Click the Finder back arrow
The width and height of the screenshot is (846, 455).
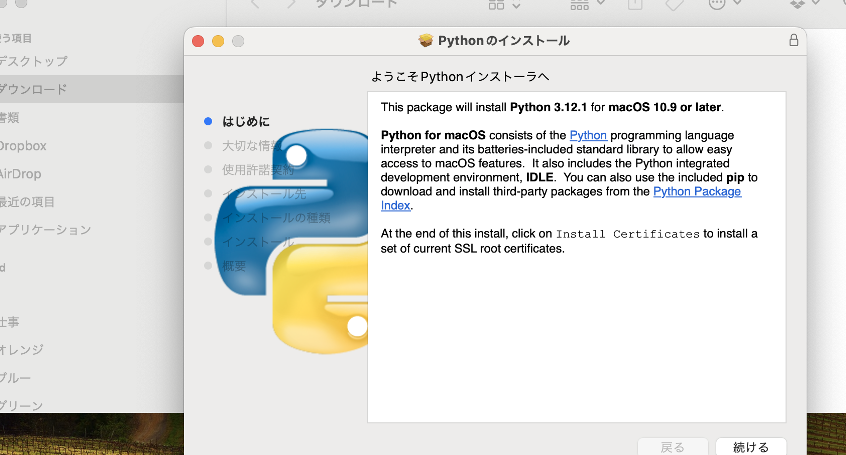tap(254, 5)
